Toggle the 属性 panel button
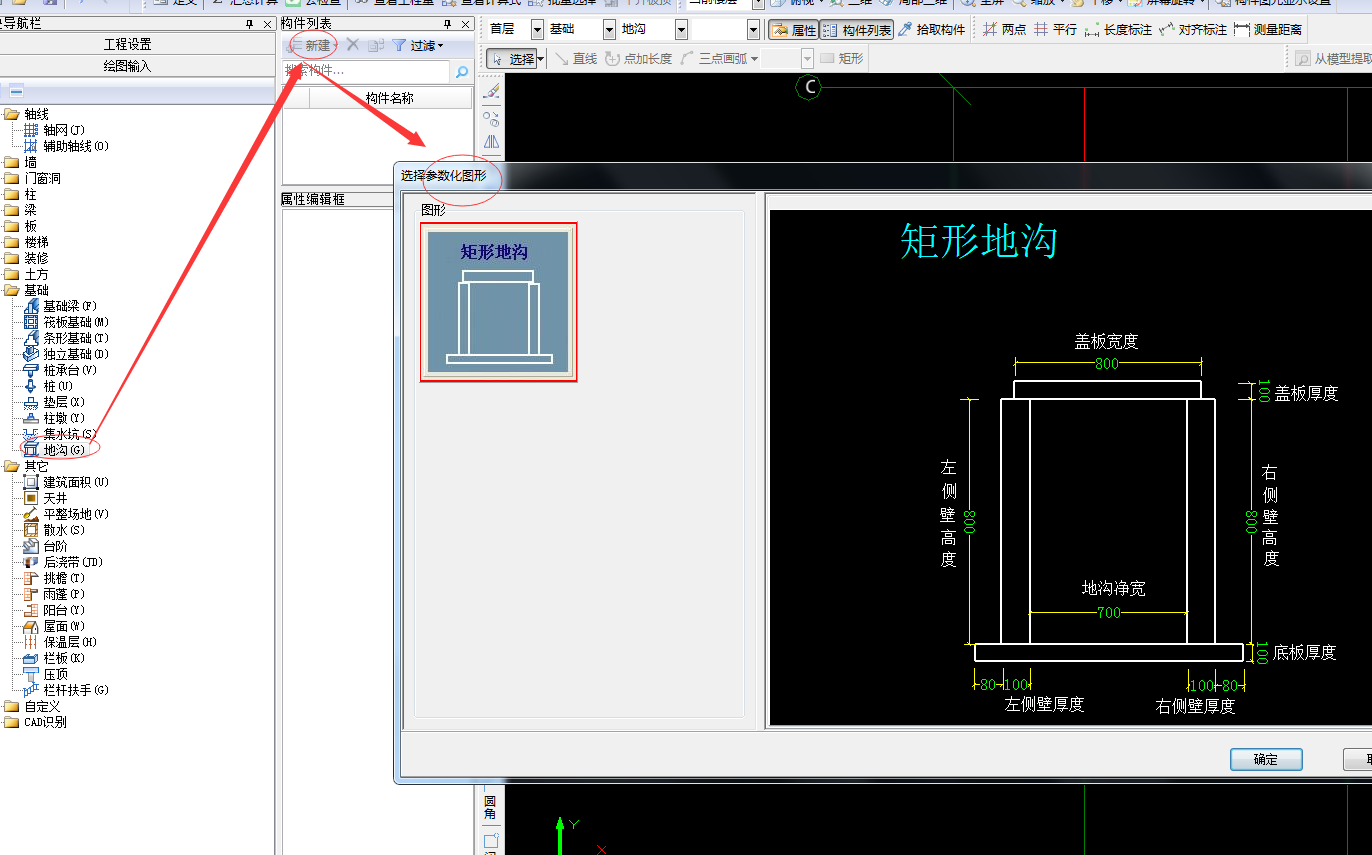The height and width of the screenshot is (855, 1372). tap(794, 30)
